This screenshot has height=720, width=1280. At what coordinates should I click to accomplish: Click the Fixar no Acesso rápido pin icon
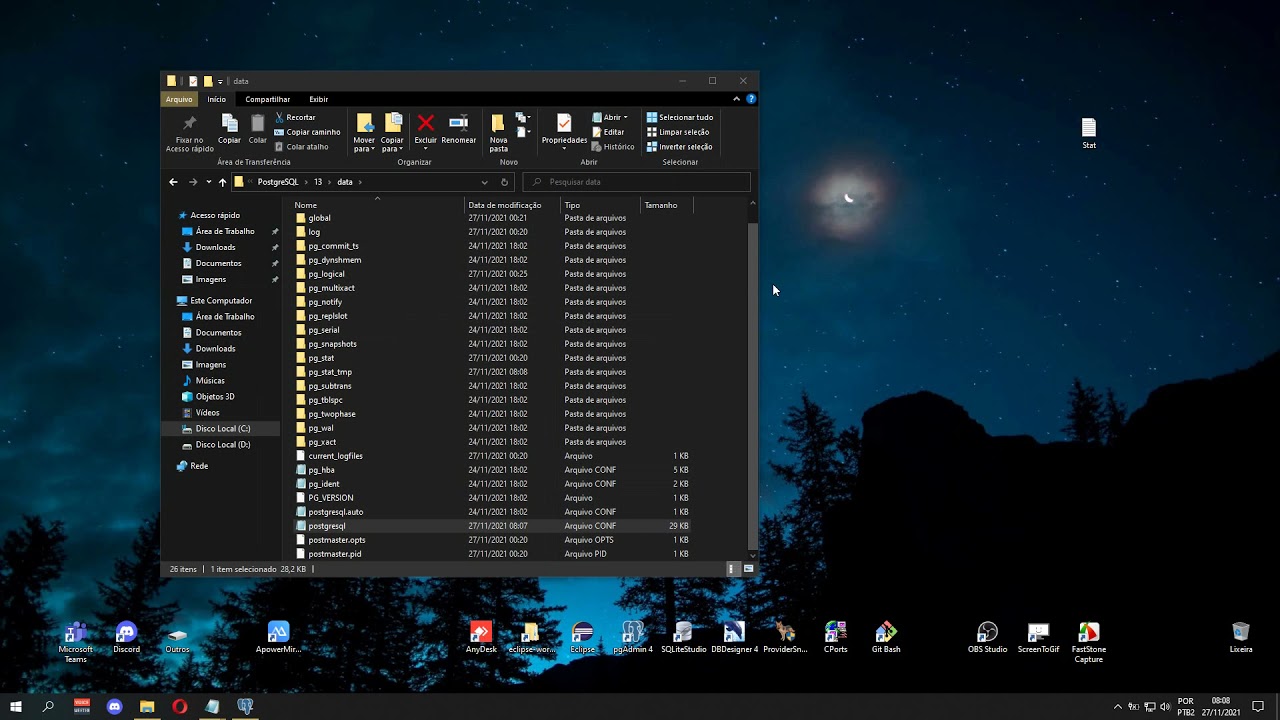(x=189, y=123)
